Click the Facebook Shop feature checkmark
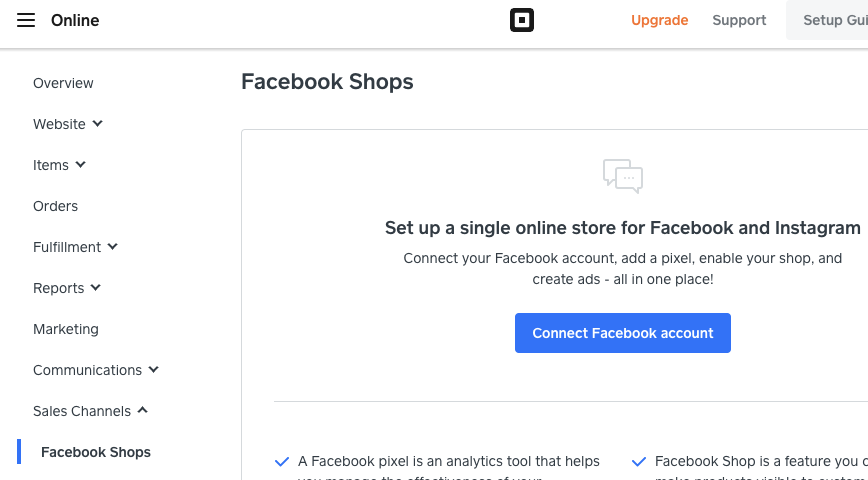868x480 pixels. coord(639,462)
